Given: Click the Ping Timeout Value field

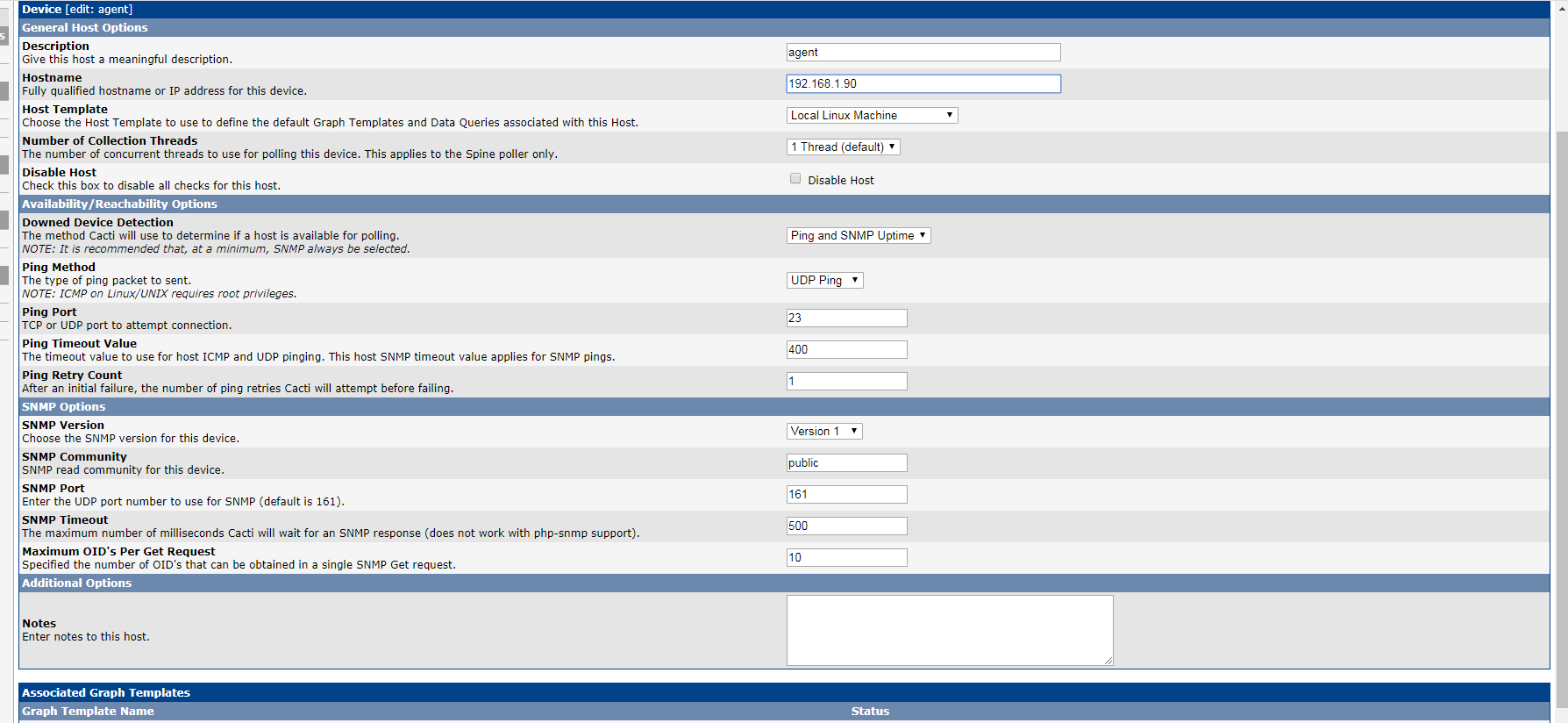Looking at the screenshot, I should coord(846,350).
